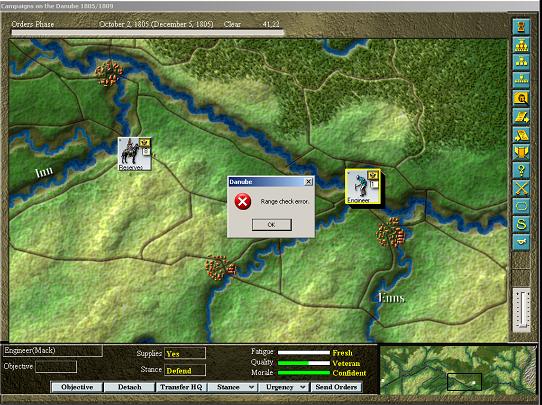Click the town at the northwest river bend
The image size is (542, 405).
[x=109, y=73]
